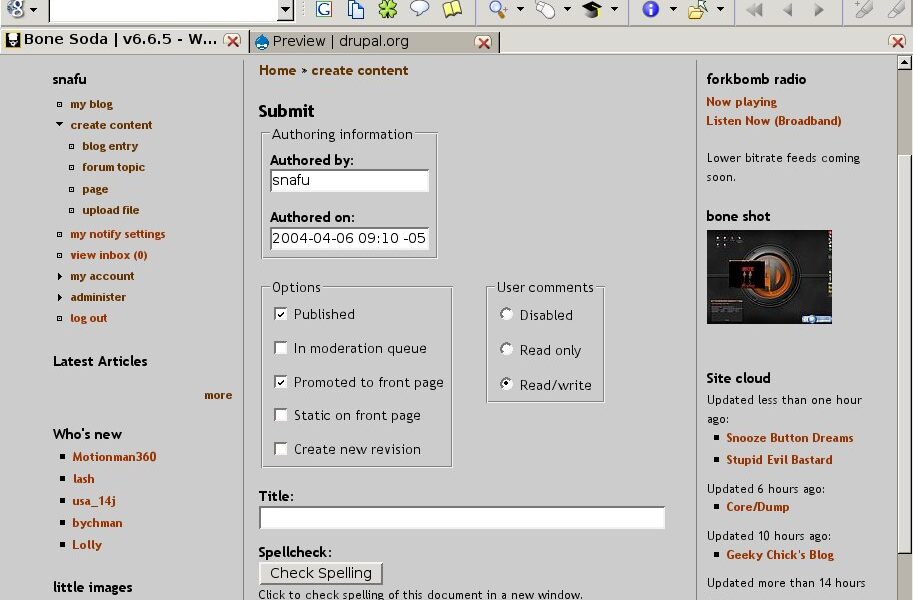Uncheck the Published checkbox

pos(281,314)
